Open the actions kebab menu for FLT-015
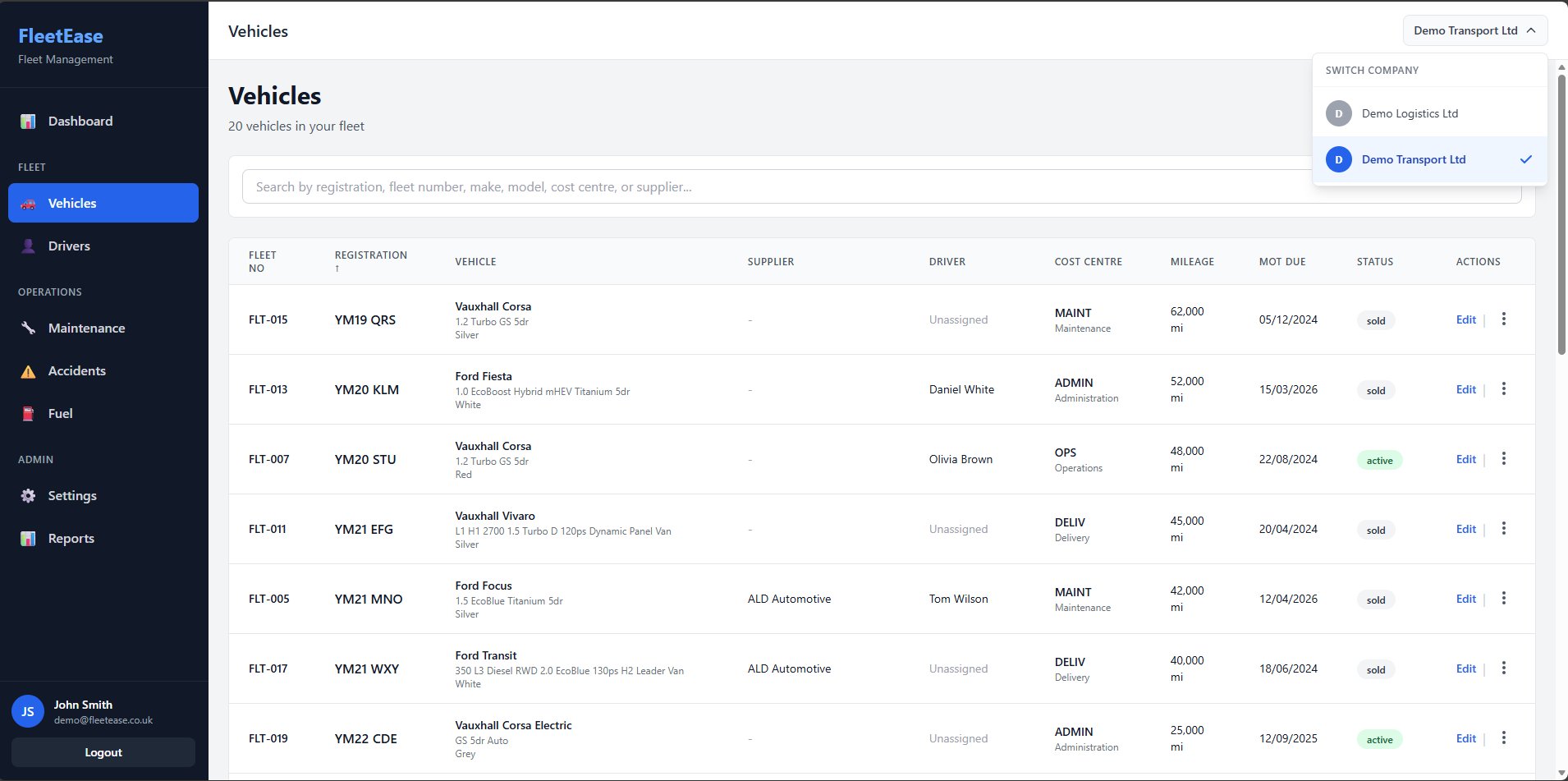 point(1503,319)
